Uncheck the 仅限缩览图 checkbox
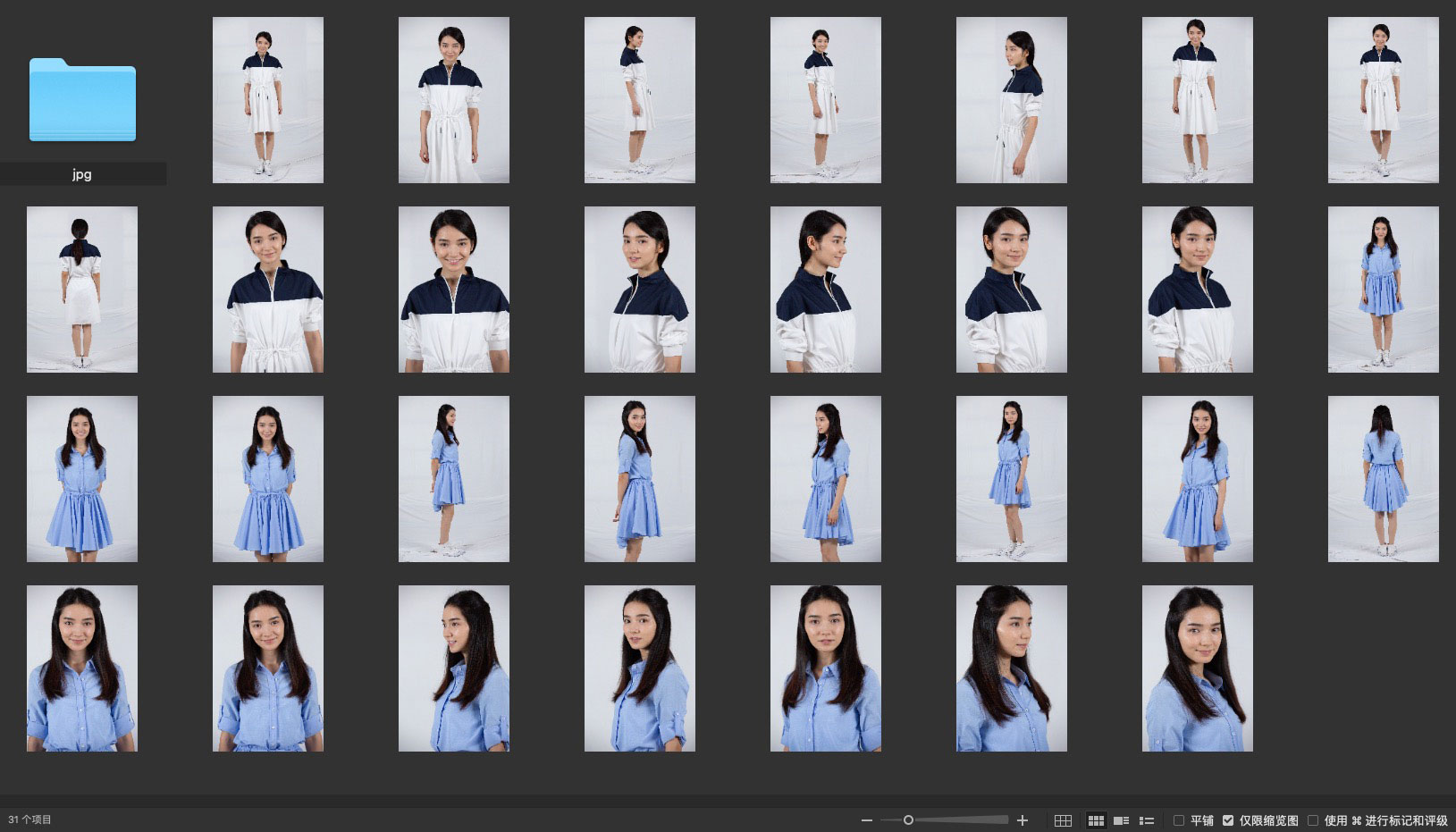 (1228, 820)
